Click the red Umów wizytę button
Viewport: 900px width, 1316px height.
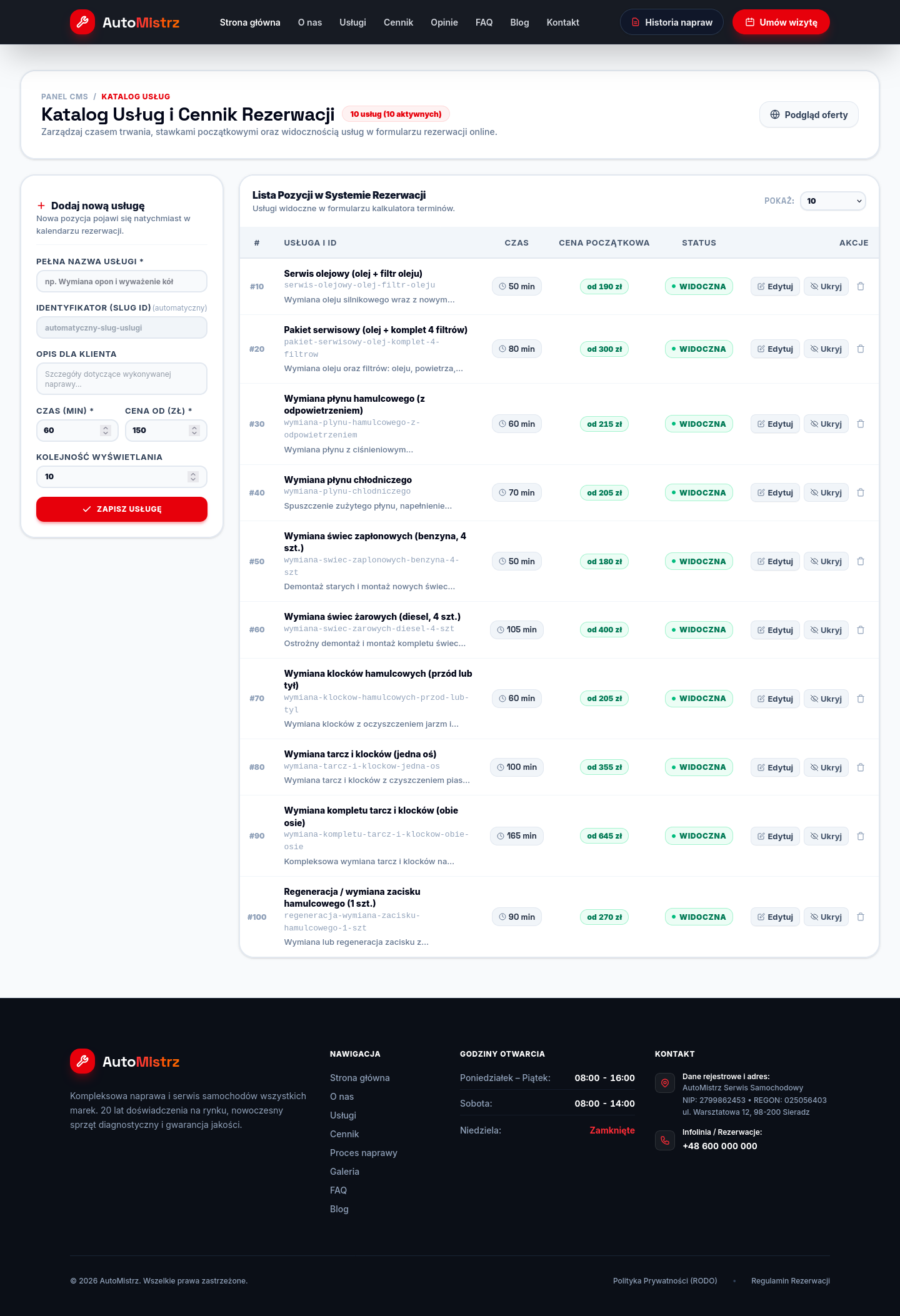tap(781, 22)
